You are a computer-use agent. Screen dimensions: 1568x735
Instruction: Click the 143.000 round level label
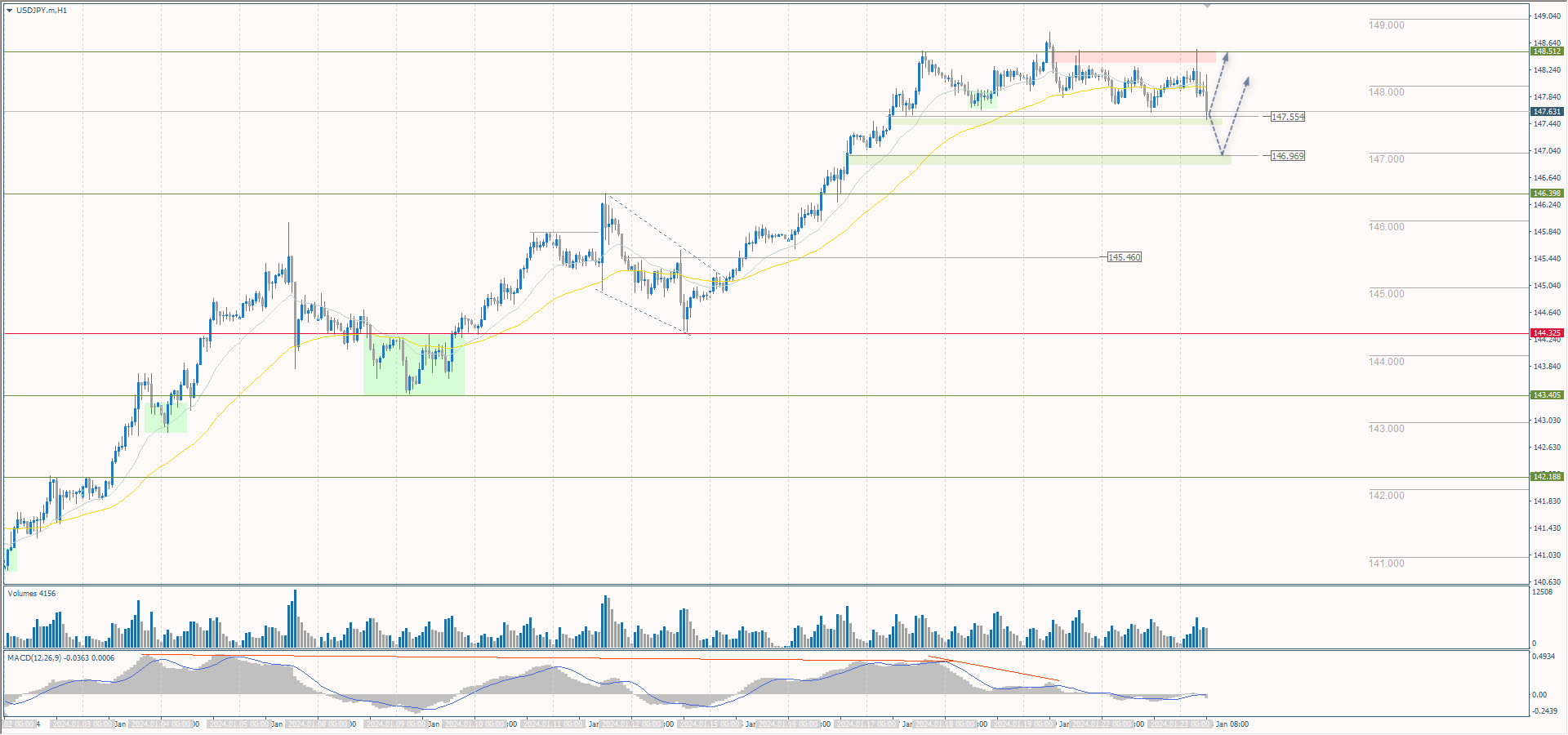[1387, 429]
